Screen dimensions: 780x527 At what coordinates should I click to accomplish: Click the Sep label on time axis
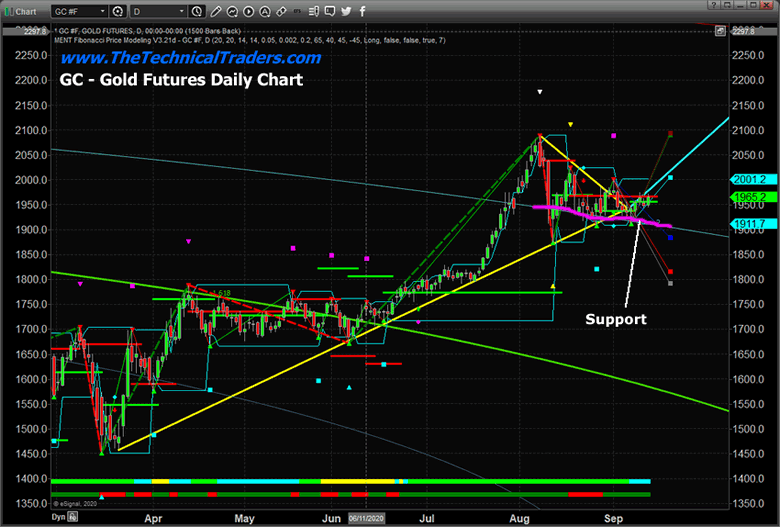[x=613, y=519]
